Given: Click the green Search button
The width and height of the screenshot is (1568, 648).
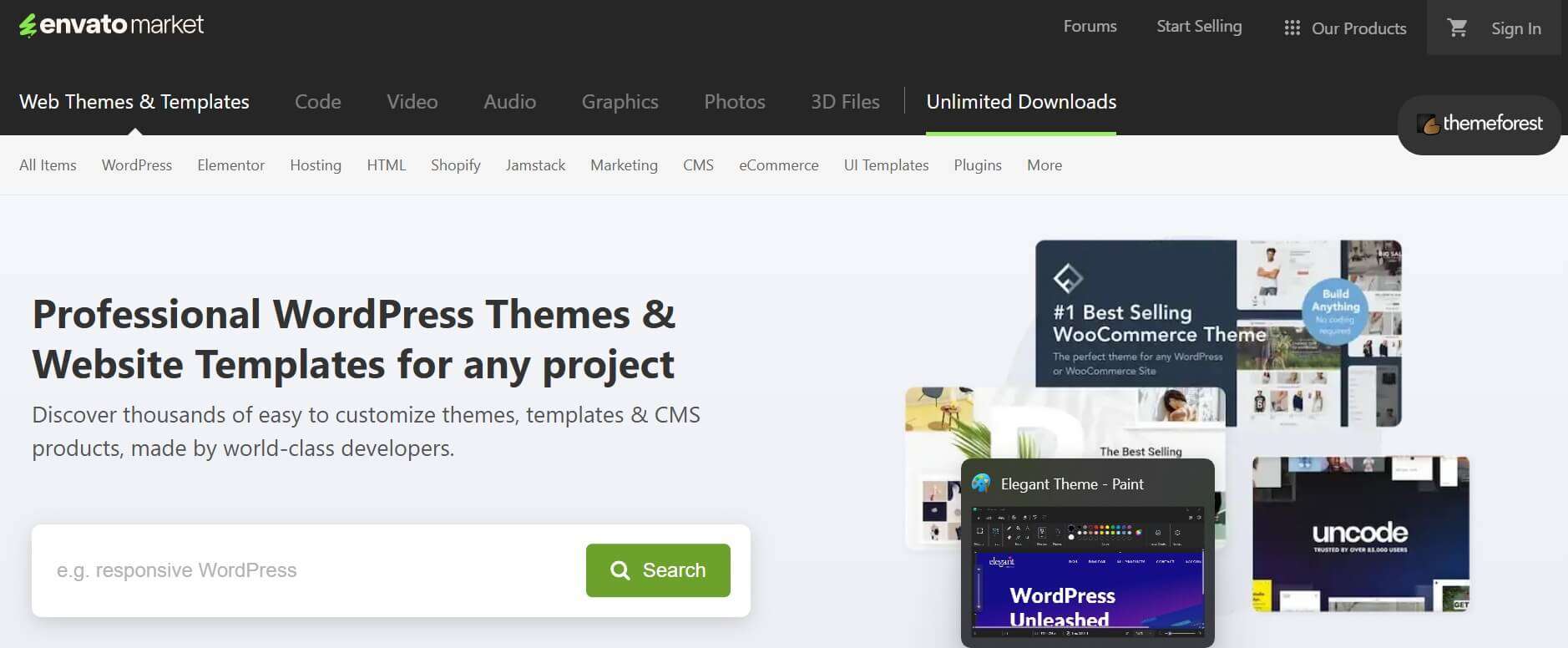Looking at the screenshot, I should 658,570.
